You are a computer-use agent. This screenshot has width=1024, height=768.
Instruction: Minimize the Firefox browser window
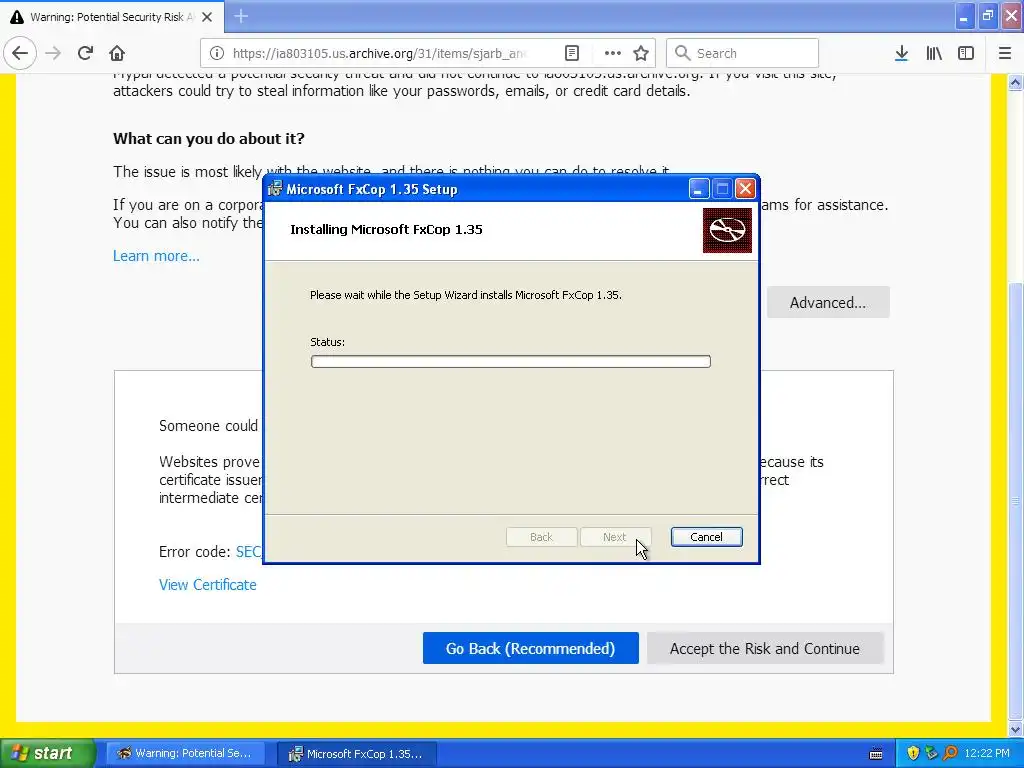pyautogui.click(x=964, y=16)
